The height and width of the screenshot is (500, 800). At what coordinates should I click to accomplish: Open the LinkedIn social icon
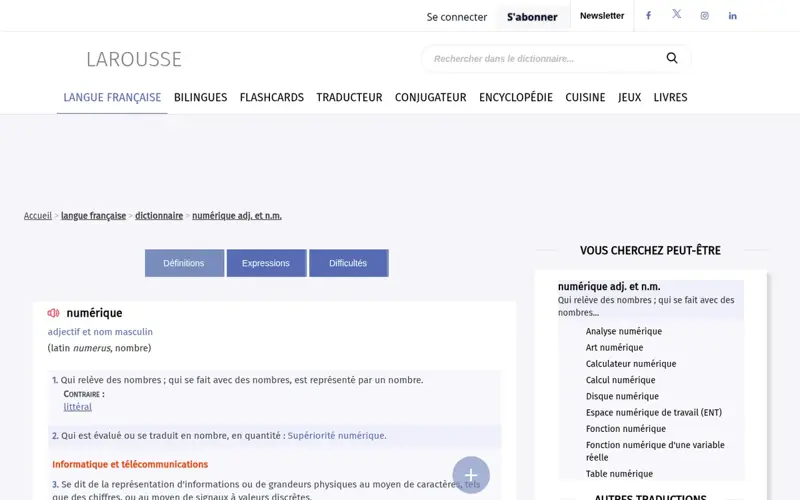[732, 16]
